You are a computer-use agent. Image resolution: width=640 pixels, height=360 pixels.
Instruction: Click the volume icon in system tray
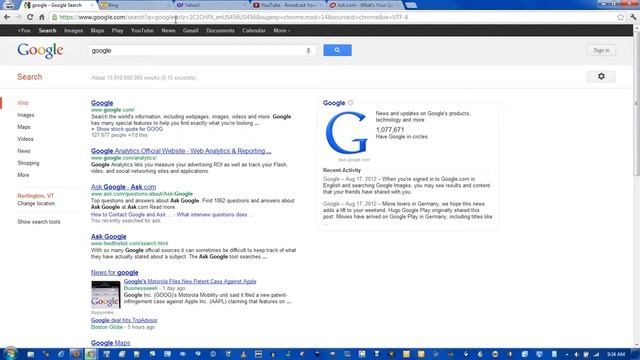(x=577, y=354)
